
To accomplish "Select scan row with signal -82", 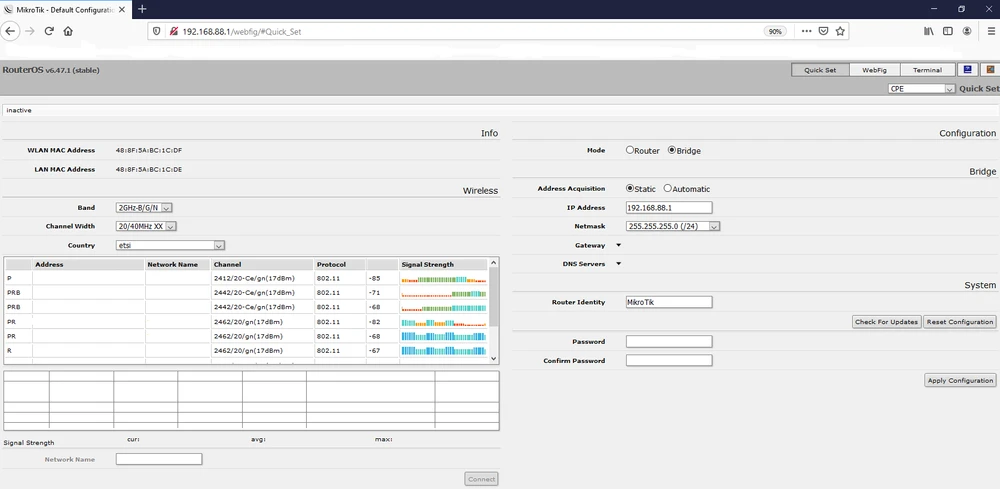I will [247, 322].
